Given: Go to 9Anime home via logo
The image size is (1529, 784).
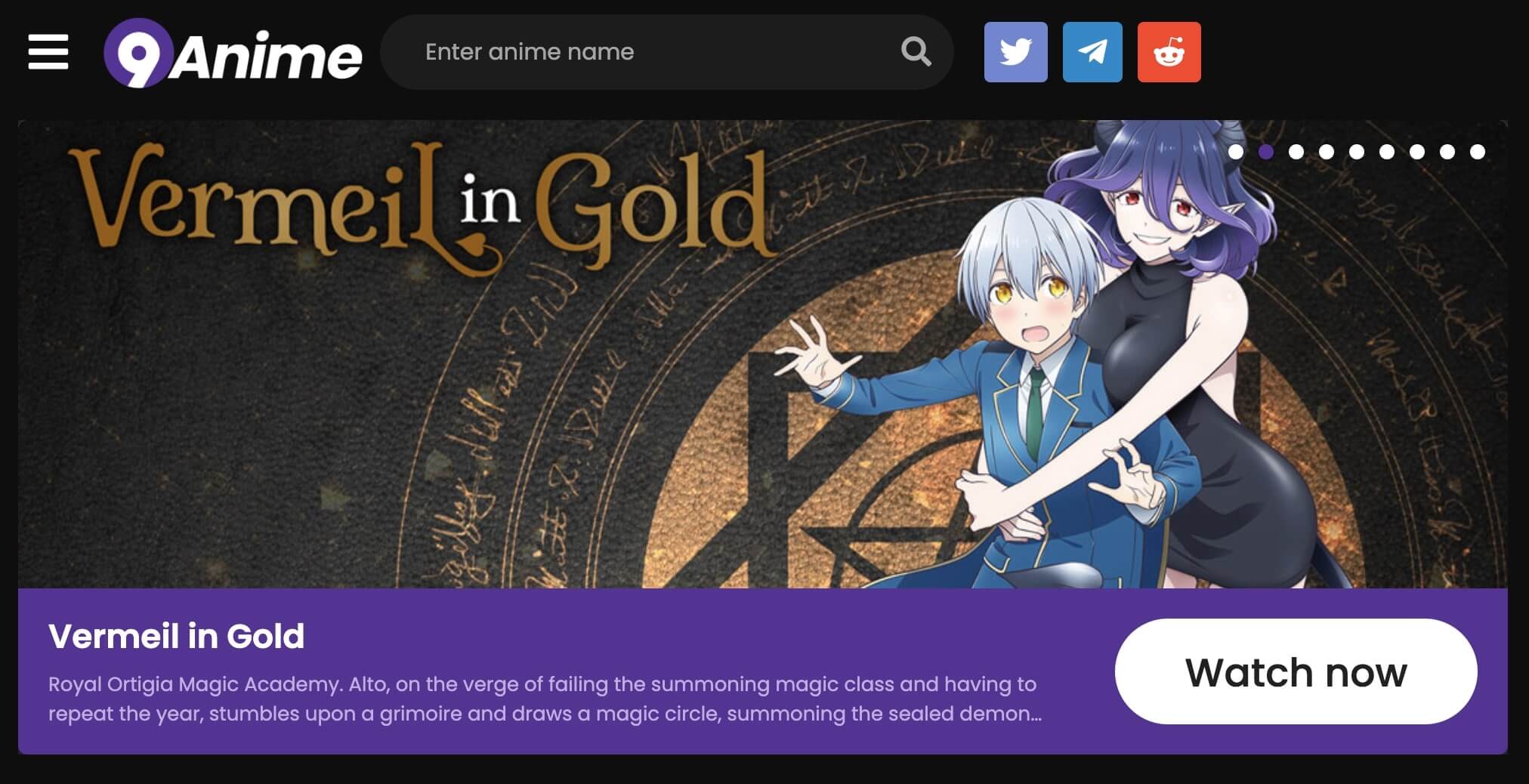Looking at the screenshot, I should pos(233,53).
